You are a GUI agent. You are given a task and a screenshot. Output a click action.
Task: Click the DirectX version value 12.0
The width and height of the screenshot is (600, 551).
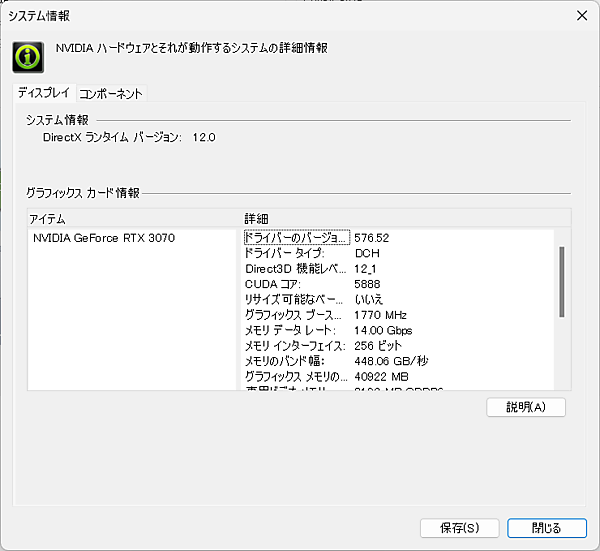coord(204,137)
